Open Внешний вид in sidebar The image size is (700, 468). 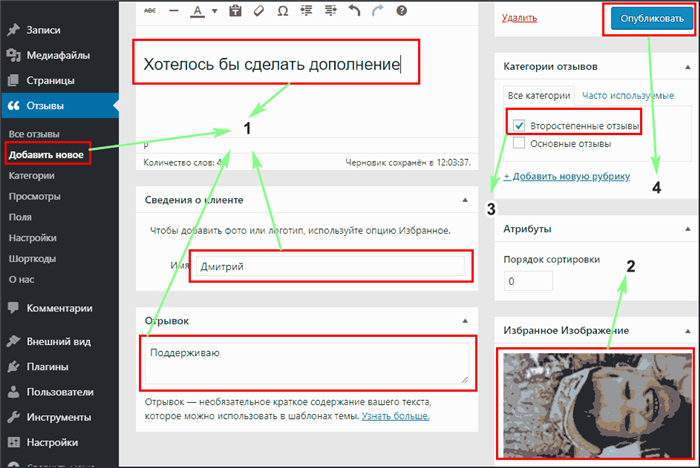pyautogui.click(x=60, y=342)
